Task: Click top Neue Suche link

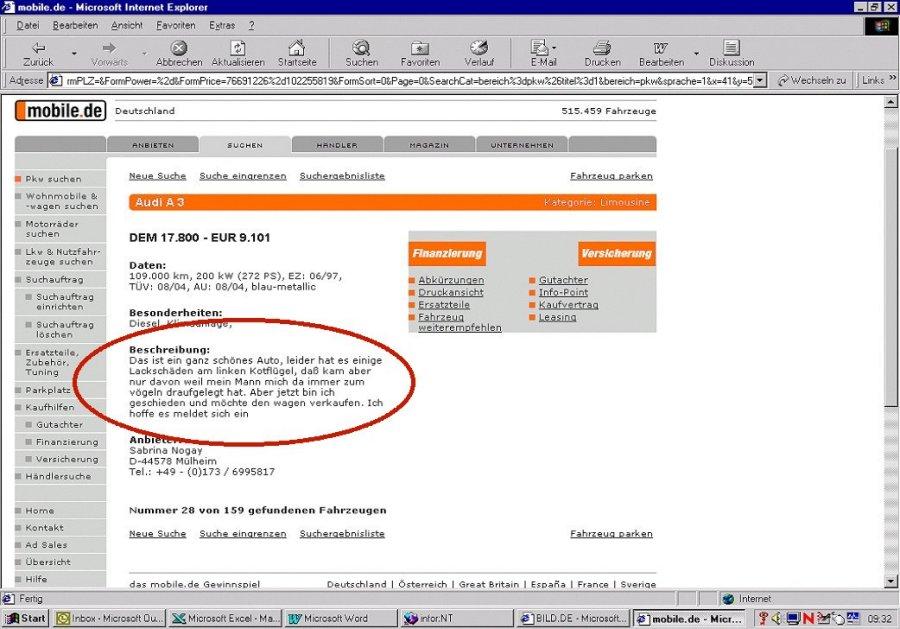Action: [x=157, y=176]
